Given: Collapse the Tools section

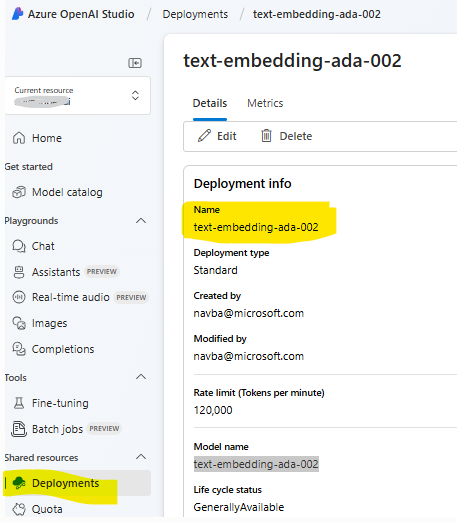Looking at the screenshot, I should pyautogui.click(x=141, y=377).
